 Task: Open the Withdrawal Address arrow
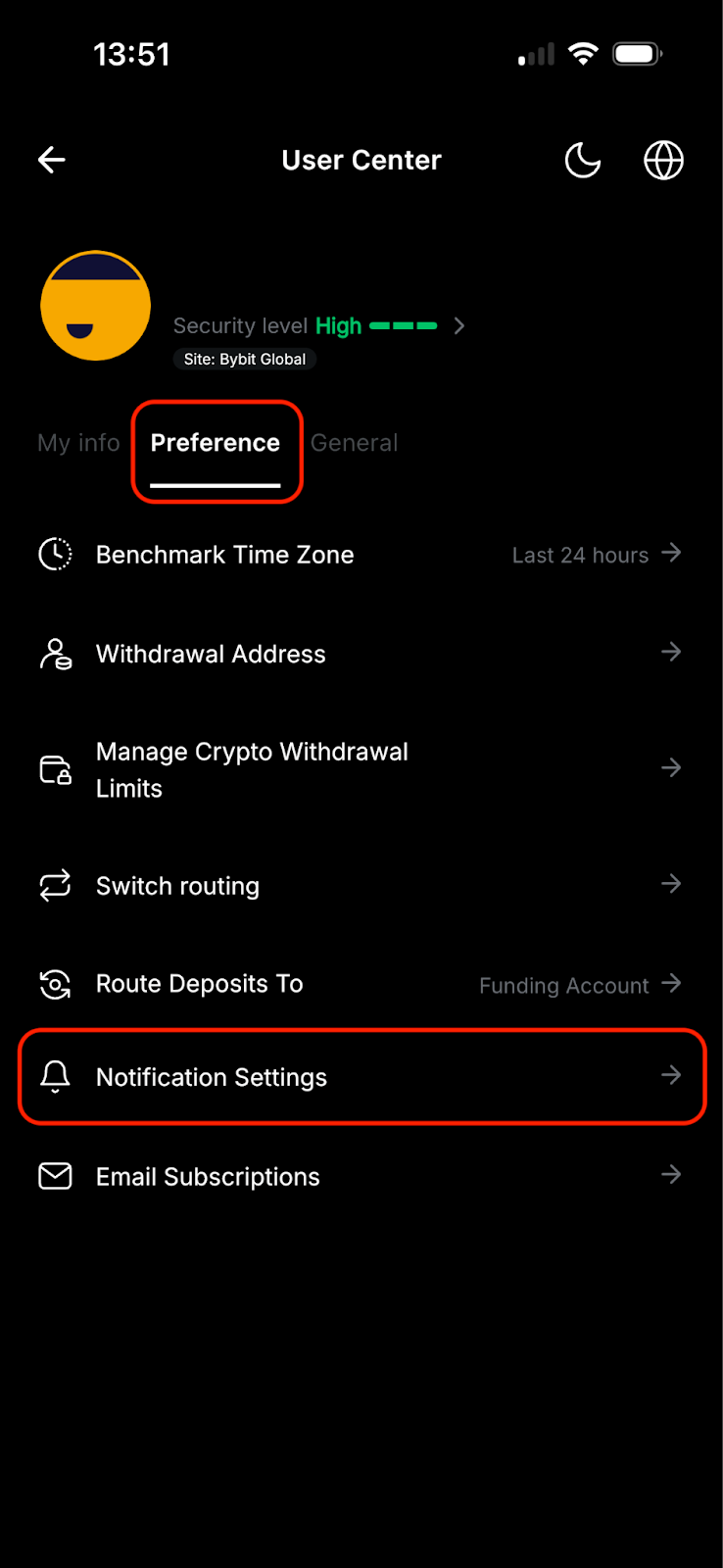[671, 652]
